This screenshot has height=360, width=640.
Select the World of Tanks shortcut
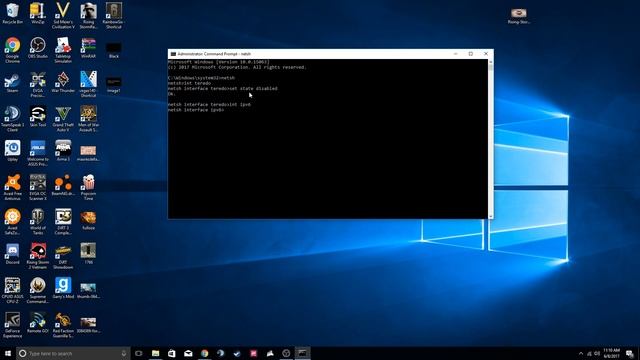(x=38, y=222)
